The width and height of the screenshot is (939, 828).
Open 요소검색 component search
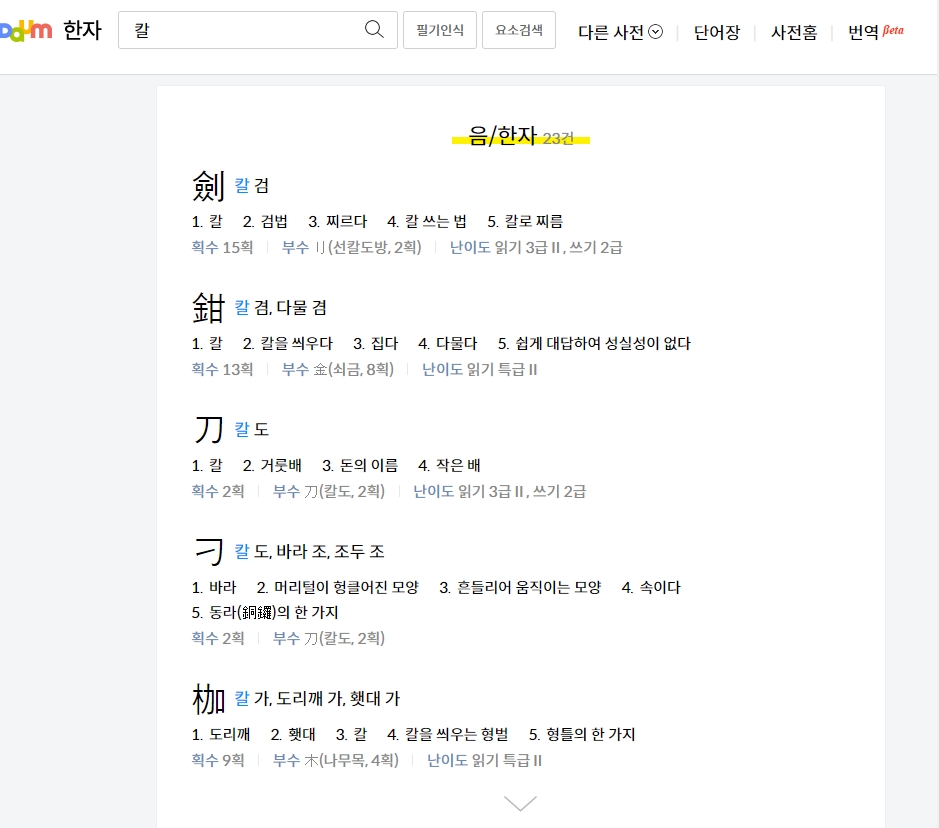coord(519,30)
